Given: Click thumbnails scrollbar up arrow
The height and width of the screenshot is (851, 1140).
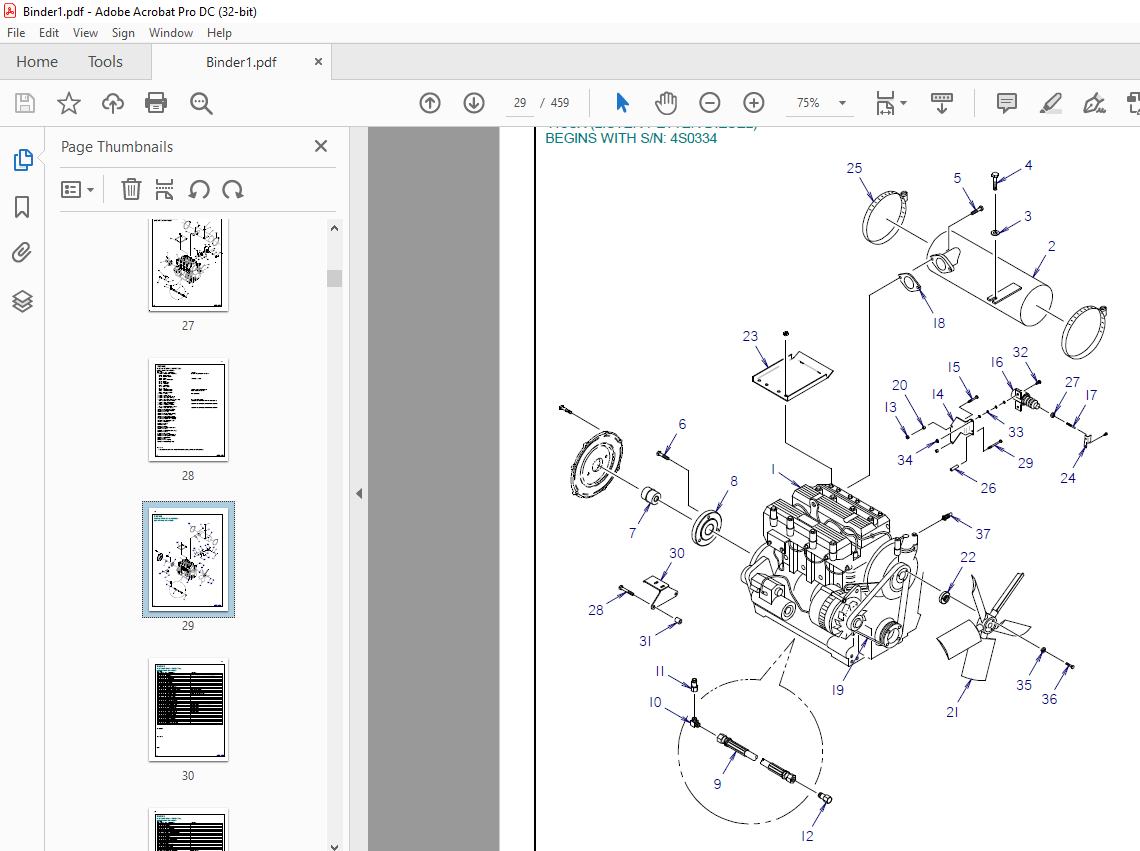Looking at the screenshot, I should coord(334,228).
